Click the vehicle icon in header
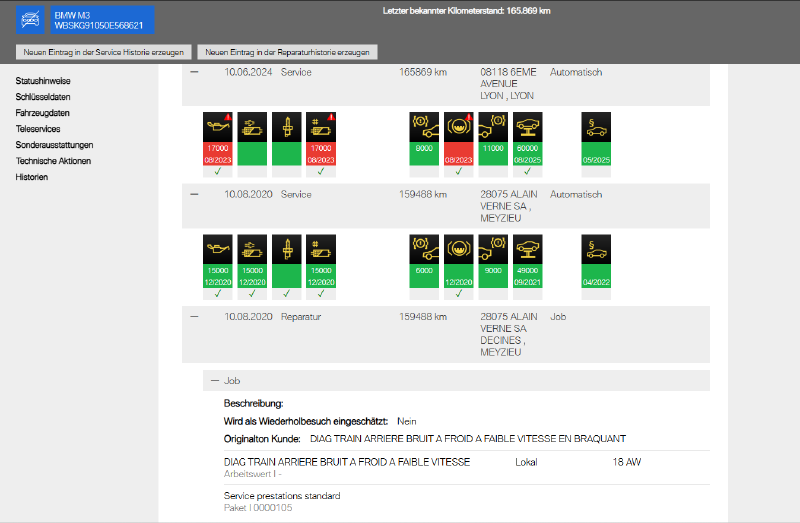This screenshot has width=800, height=523. [x=30, y=20]
